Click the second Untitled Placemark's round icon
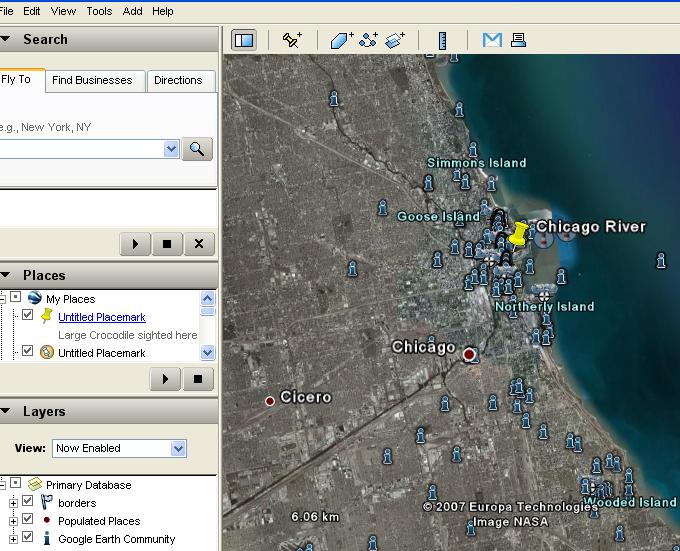This screenshot has width=680, height=551. [x=46, y=352]
